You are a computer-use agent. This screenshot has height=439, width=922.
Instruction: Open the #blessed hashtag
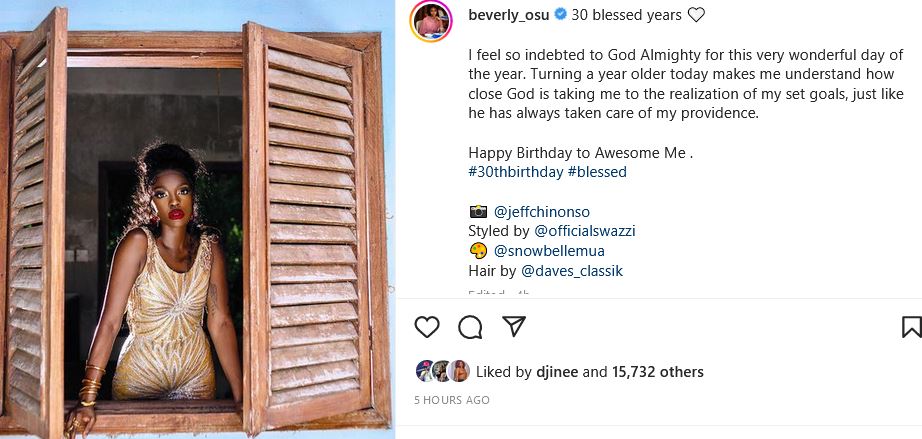pos(597,172)
